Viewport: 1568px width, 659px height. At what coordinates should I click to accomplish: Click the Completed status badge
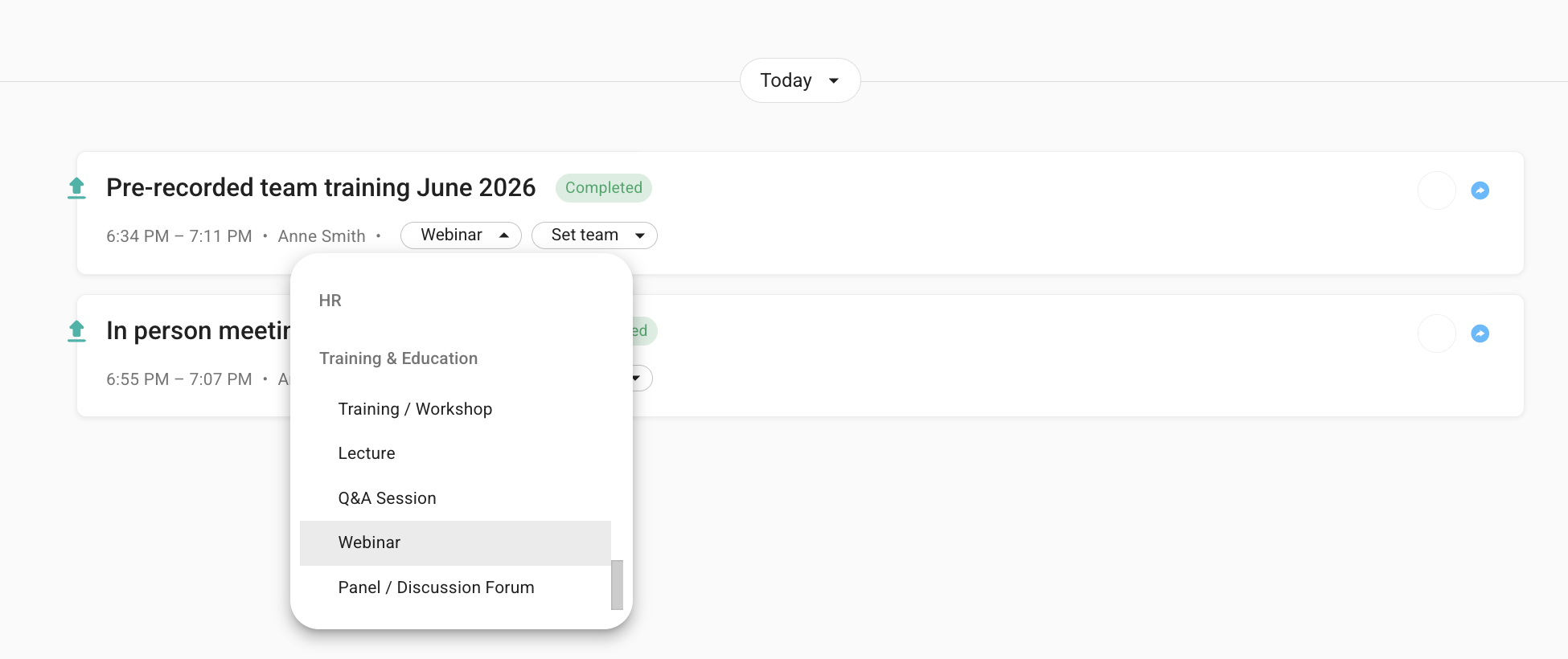604,188
